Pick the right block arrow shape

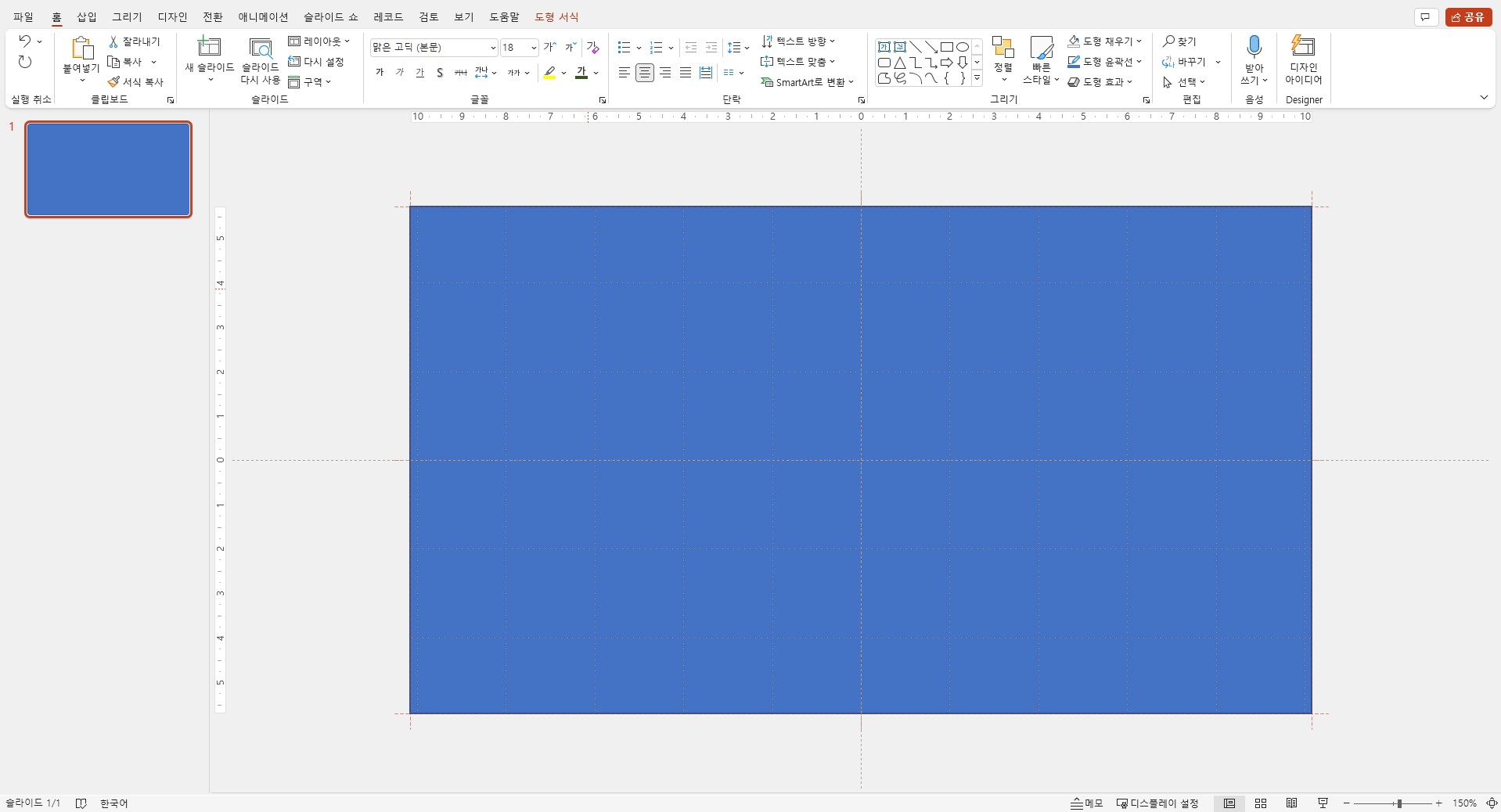point(947,63)
